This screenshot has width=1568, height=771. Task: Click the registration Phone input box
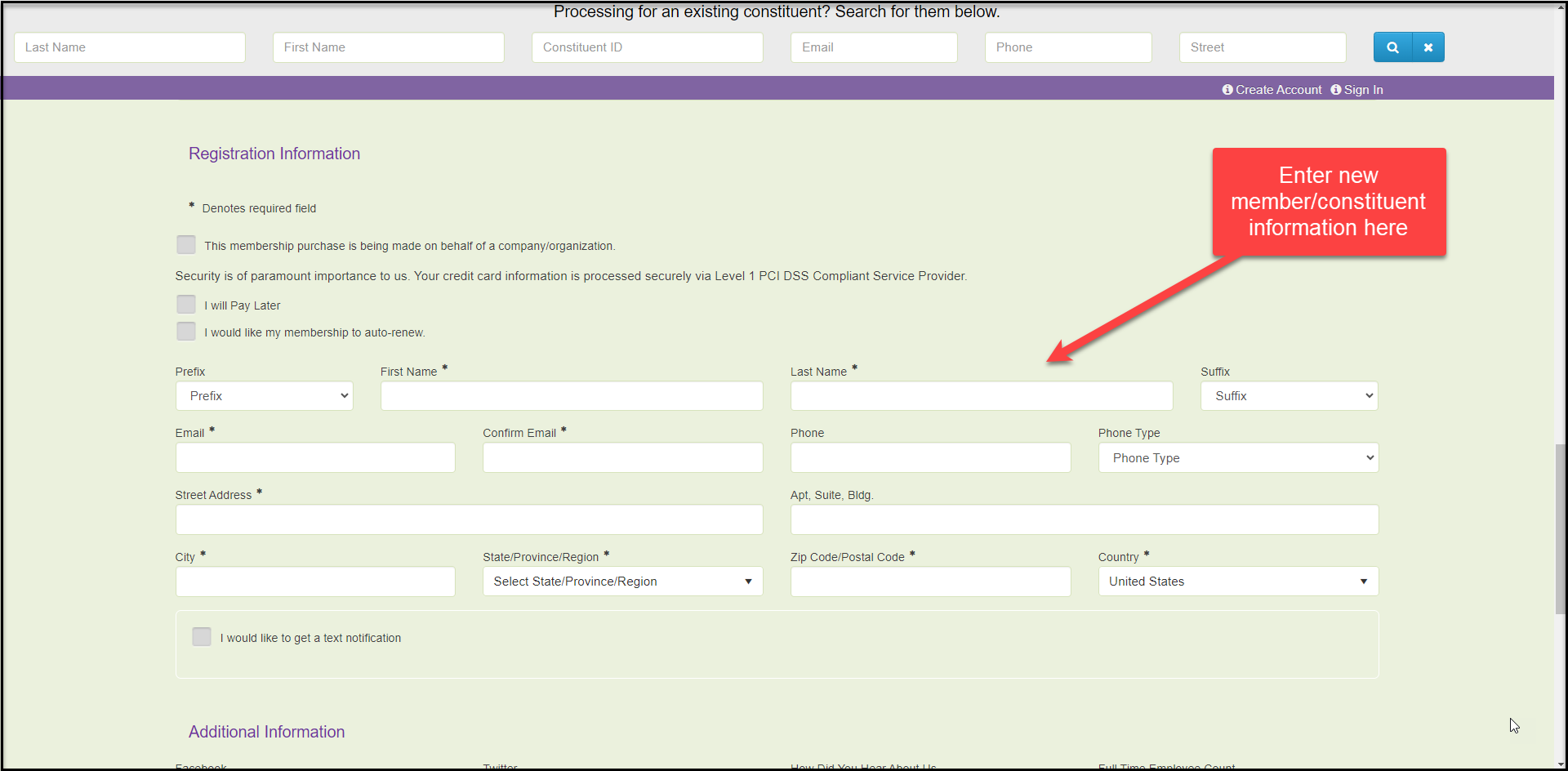point(931,458)
